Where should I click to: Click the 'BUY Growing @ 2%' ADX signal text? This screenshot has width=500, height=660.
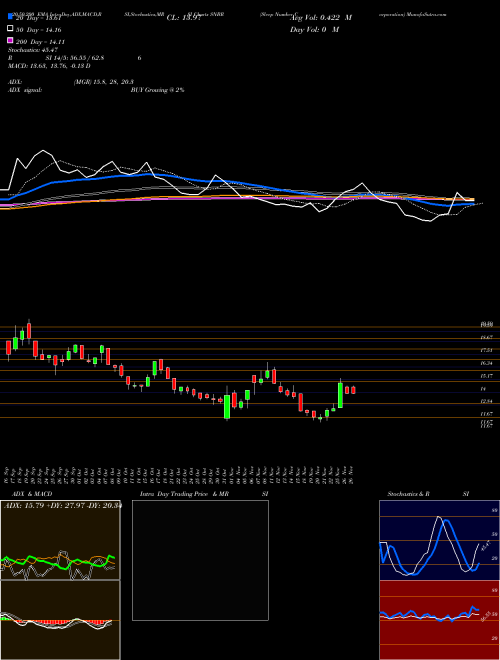point(157,90)
